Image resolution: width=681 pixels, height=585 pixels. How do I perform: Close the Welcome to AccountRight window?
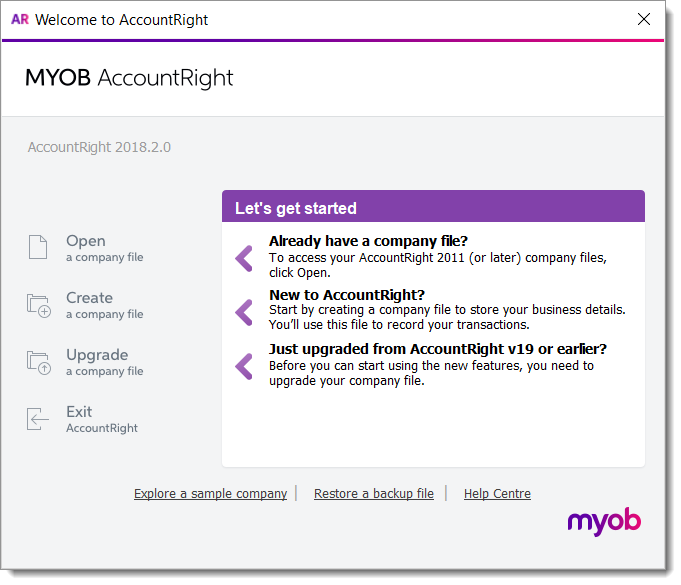[x=644, y=19]
